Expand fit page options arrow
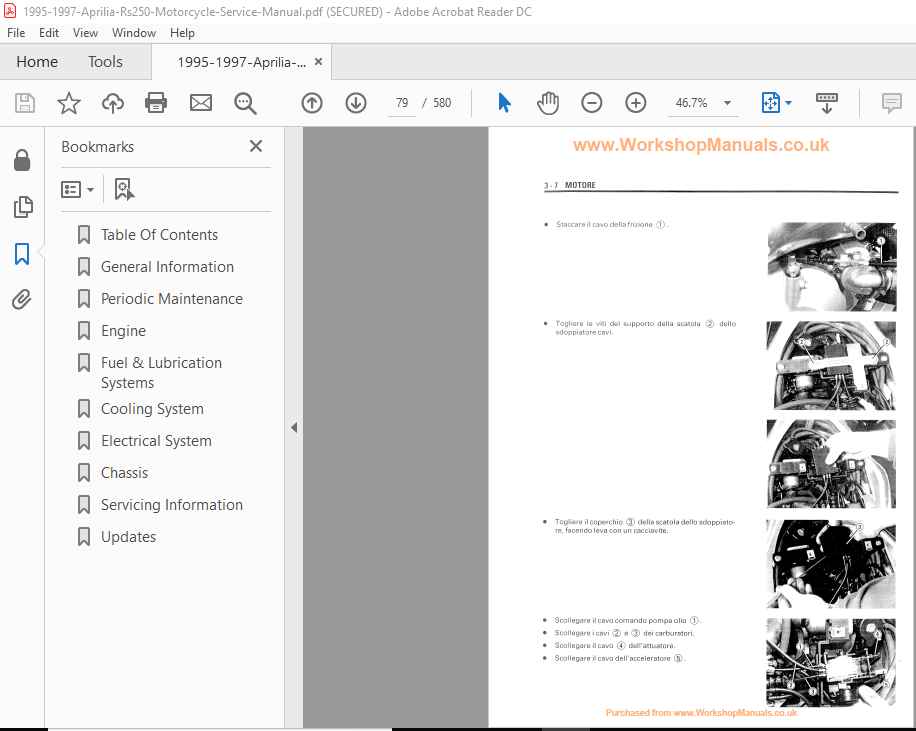 pyautogui.click(x=789, y=103)
